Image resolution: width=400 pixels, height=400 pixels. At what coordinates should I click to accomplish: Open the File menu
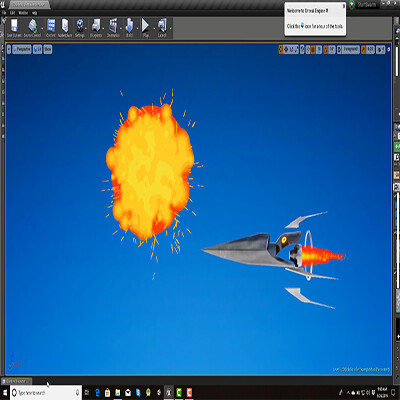click(4, 13)
